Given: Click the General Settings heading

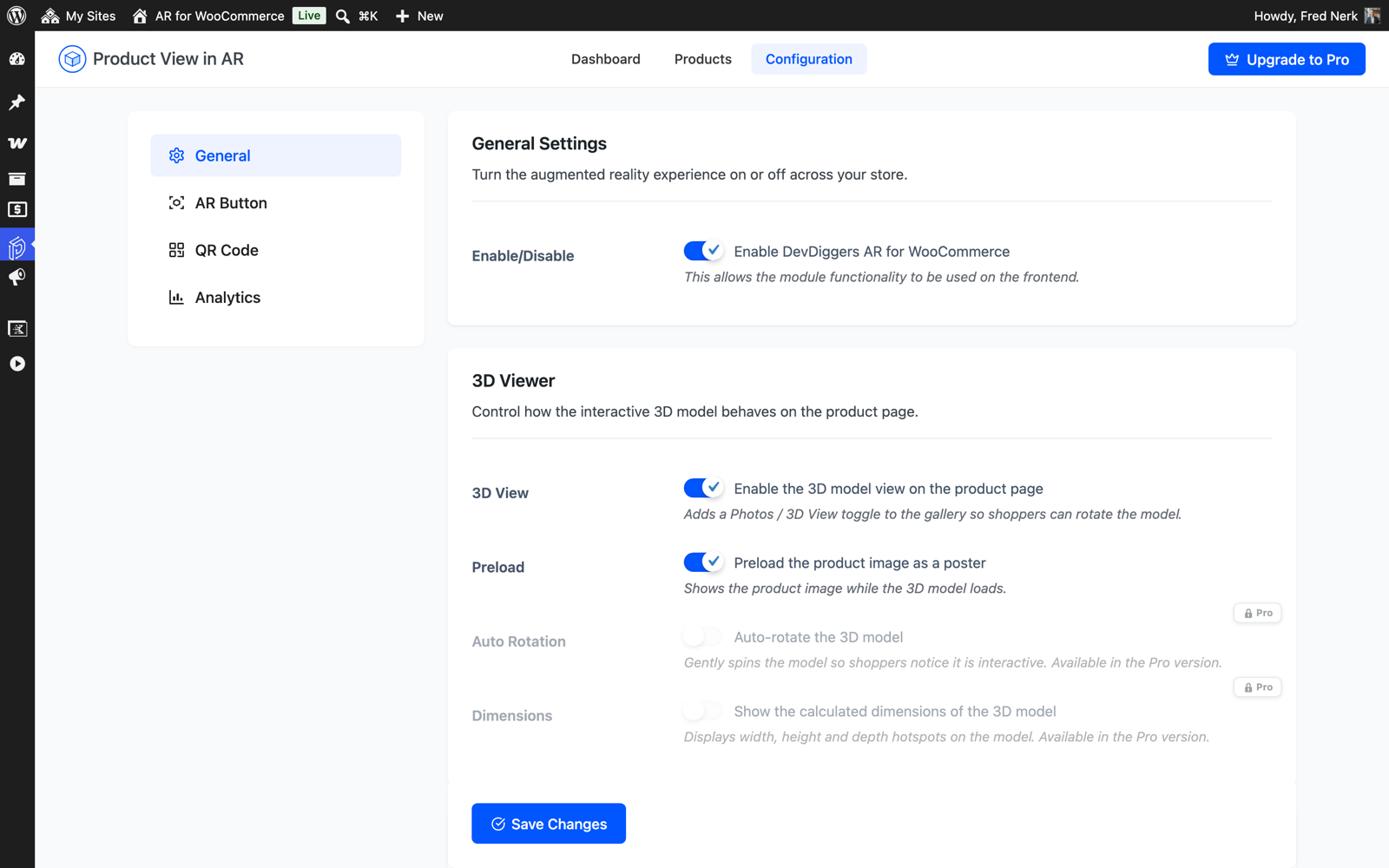Looking at the screenshot, I should pyautogui.click(x=539, y=144).
